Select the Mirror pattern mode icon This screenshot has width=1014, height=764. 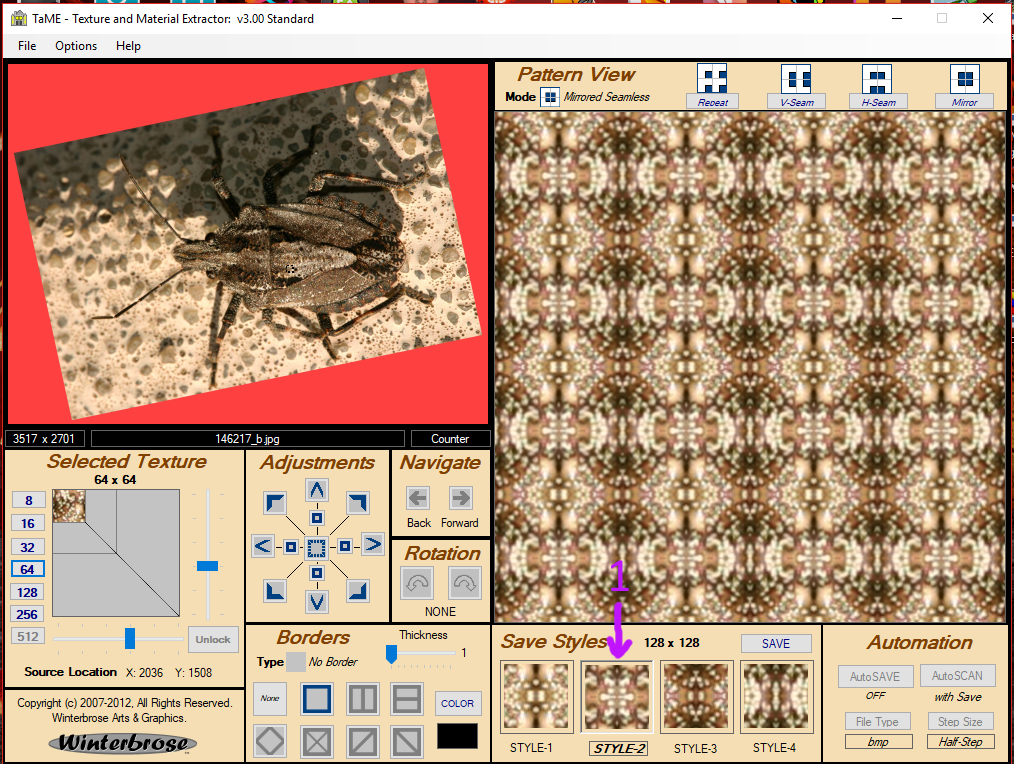[x=964, y=80]
